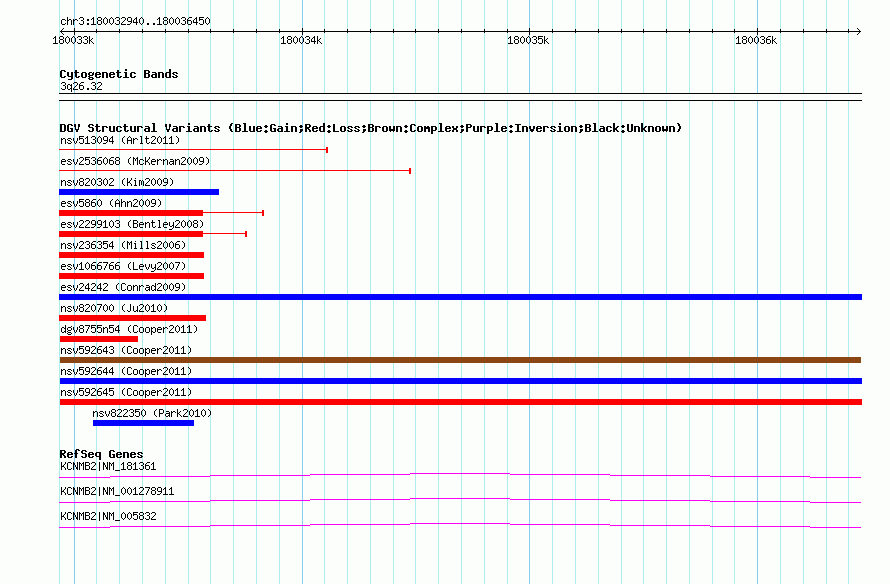Click the esv2536068 (McKernan2009) label

(135, 161)
